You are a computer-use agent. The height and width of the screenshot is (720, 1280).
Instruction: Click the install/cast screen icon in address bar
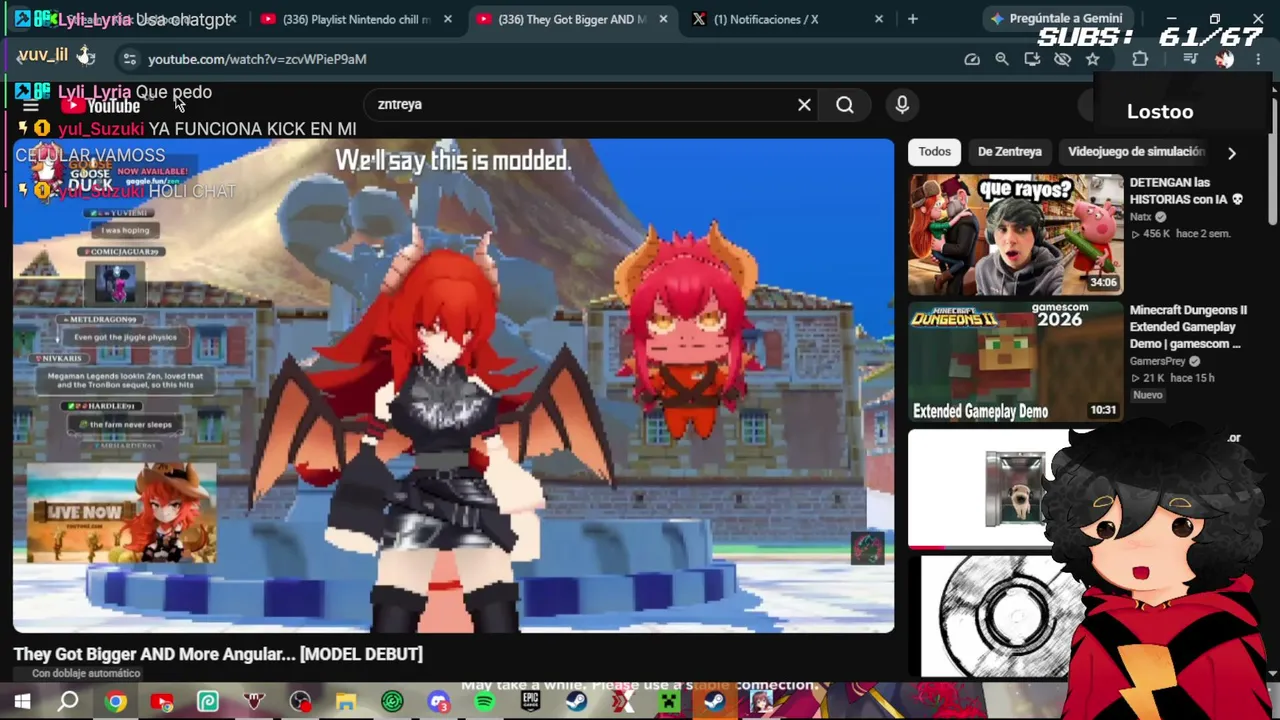[x=1032, y=59]
